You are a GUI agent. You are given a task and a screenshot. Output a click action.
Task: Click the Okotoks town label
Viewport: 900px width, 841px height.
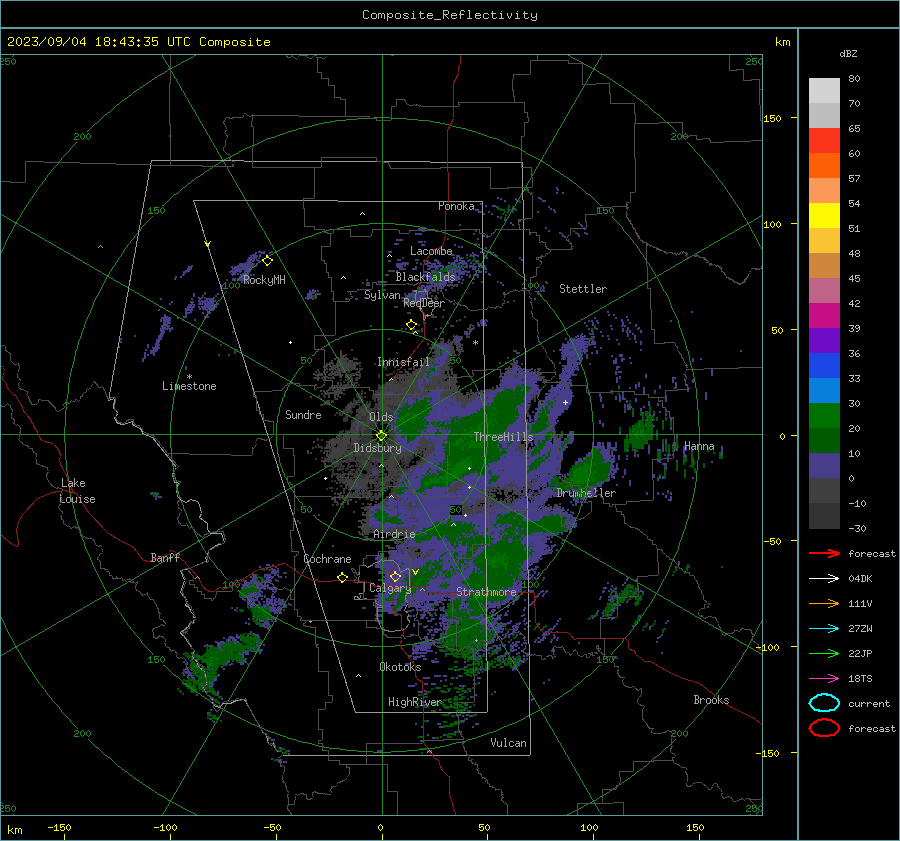pyautogui.click(x=400, y=667)
